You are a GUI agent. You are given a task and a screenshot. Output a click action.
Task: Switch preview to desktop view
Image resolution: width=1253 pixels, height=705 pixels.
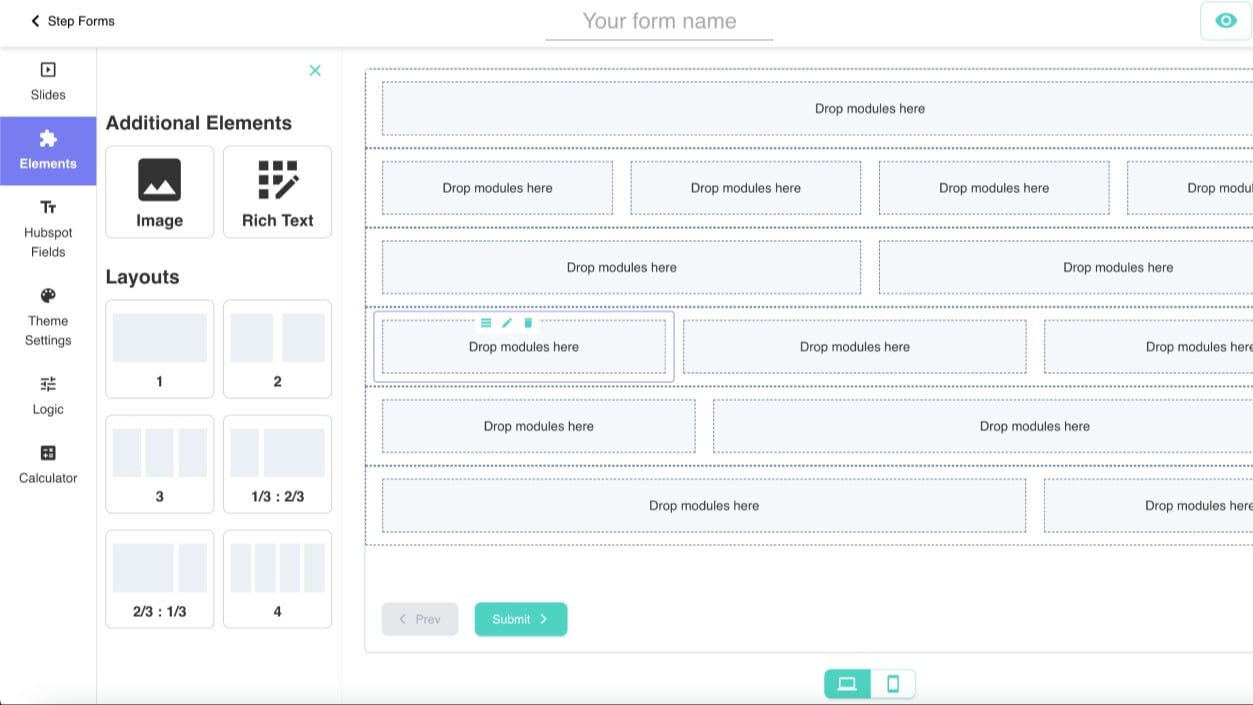(847, 683)
